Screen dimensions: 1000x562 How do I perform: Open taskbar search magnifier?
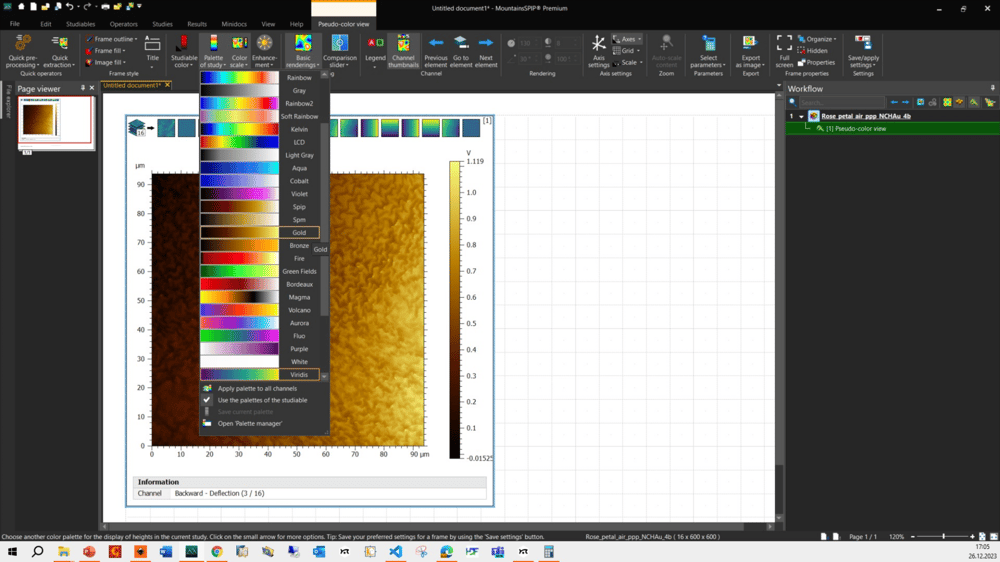tap(38, 552)
